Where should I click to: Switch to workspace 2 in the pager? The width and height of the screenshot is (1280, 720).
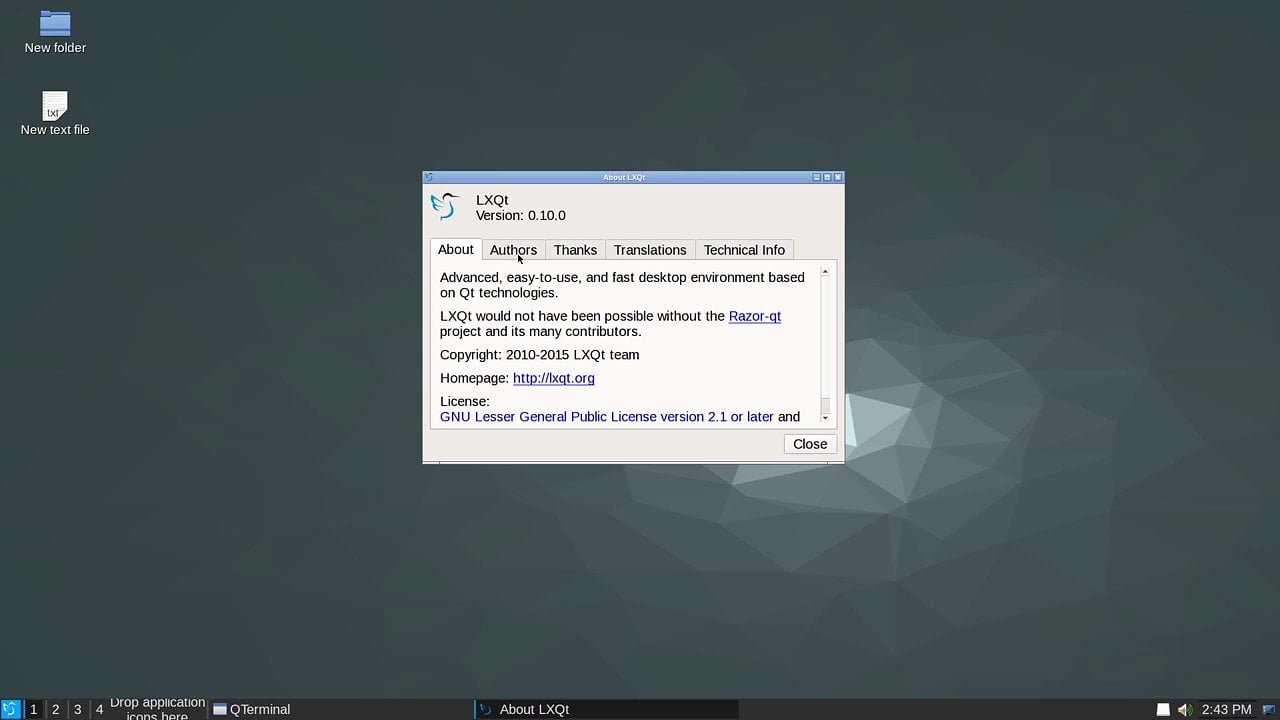[55, 709]
